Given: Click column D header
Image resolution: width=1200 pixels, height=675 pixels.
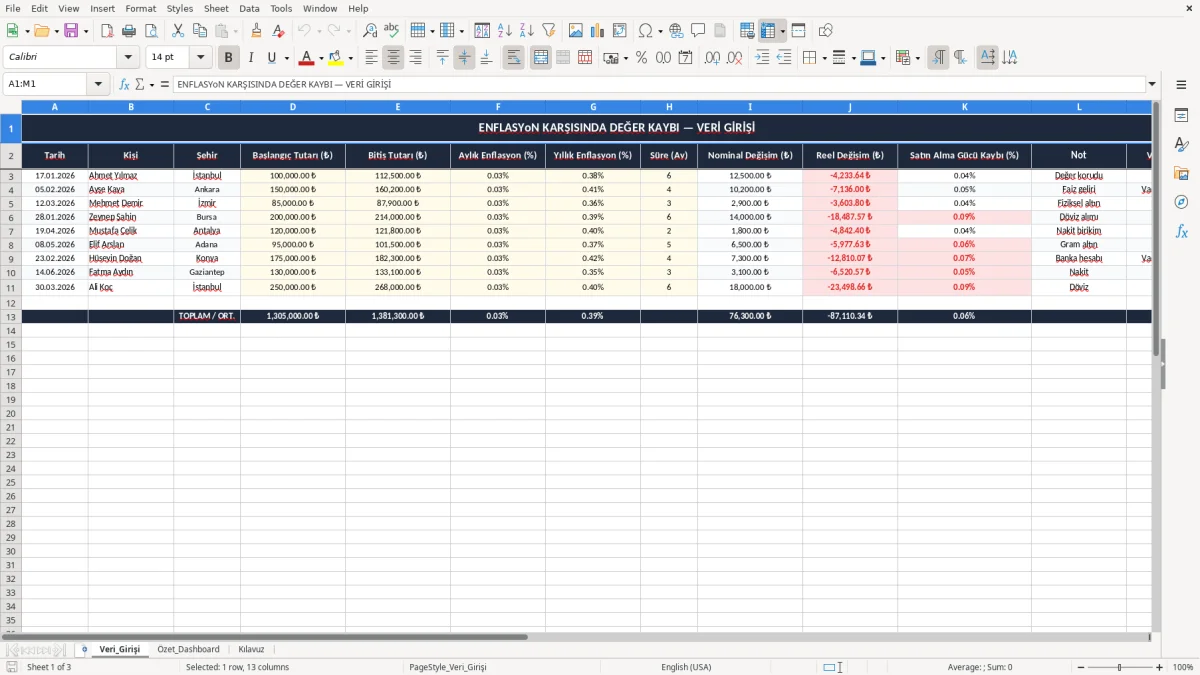Looking at the screenshot, I should (293, 106).
